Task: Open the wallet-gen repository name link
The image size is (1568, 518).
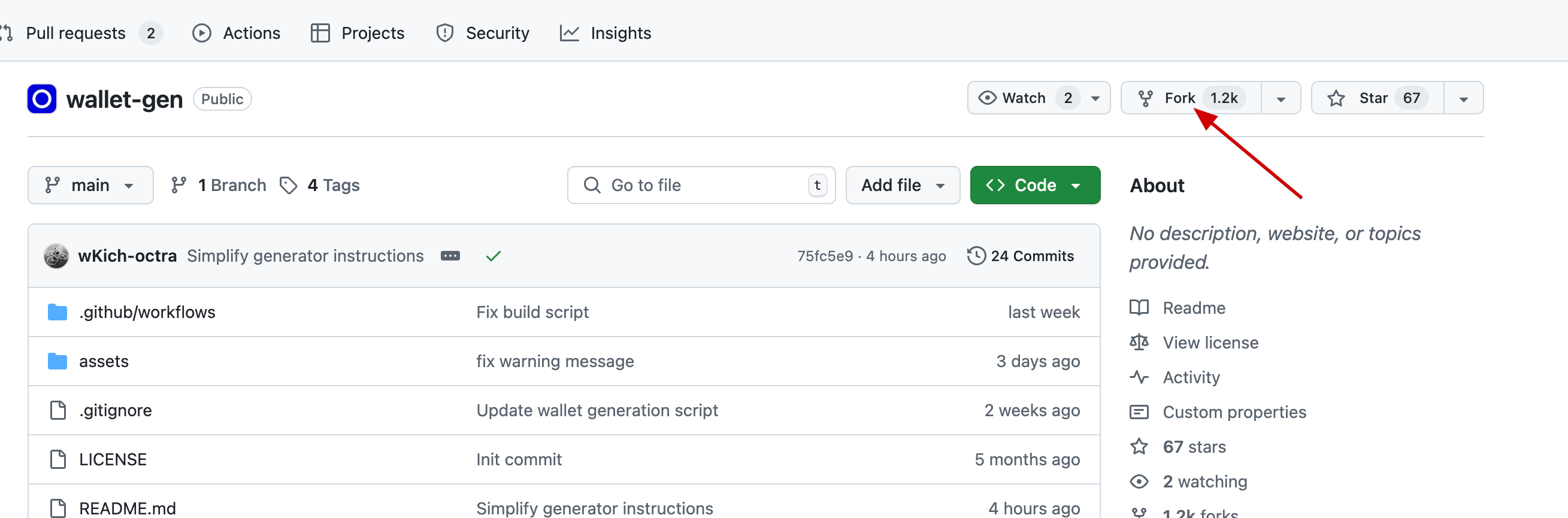Action: 124,99
